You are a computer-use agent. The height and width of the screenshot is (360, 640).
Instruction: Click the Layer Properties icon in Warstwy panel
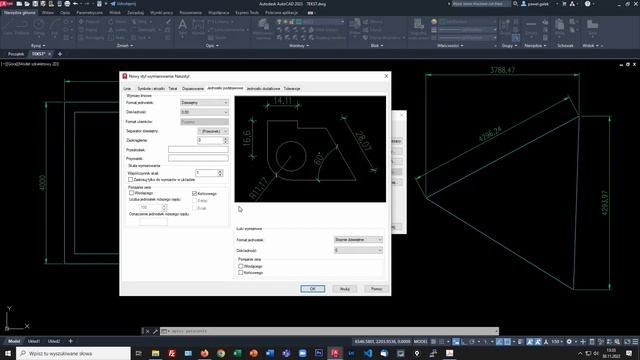pyautogui.click(x=263, y=25)
